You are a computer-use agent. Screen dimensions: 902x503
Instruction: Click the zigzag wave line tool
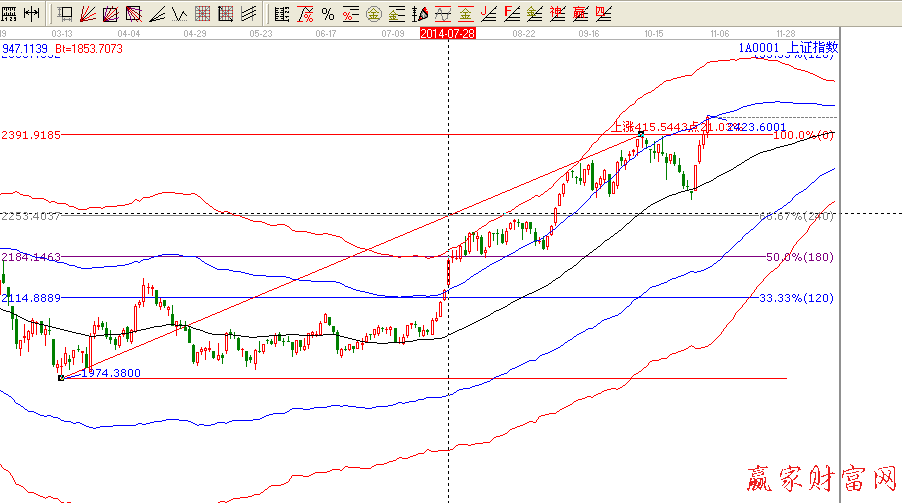click(x=179, y=14)
